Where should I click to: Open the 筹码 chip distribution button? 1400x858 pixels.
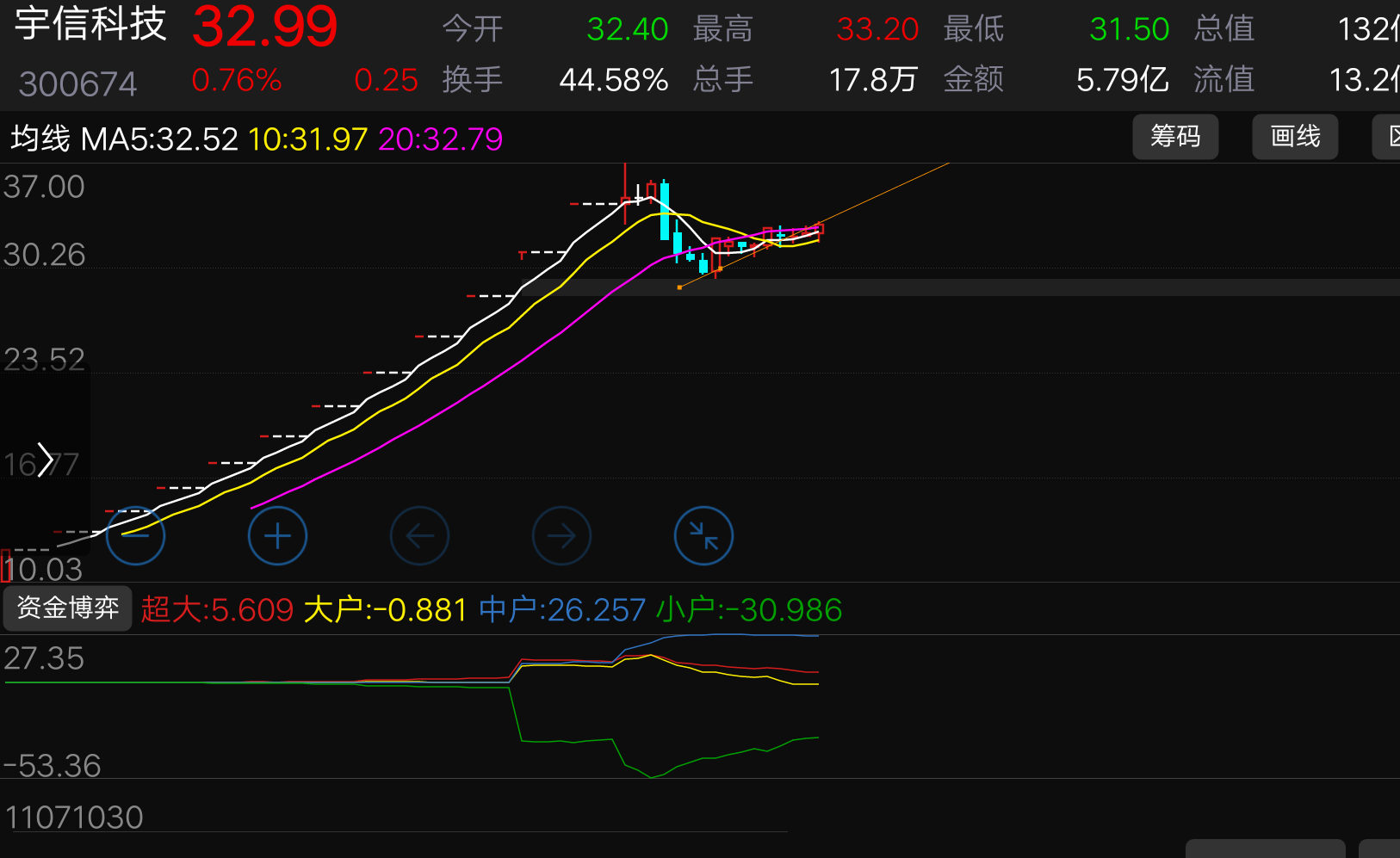tap(1175, 137)
